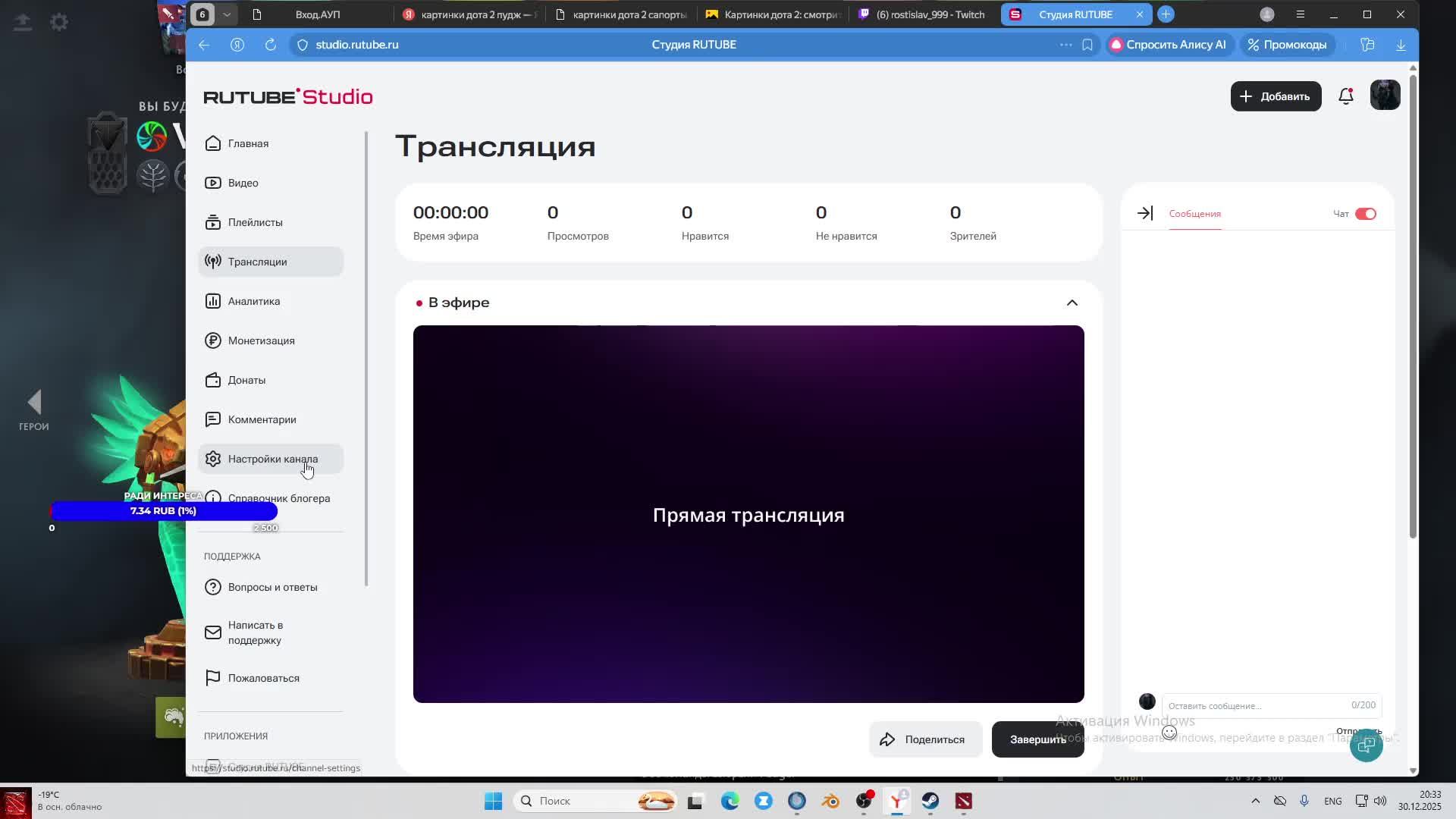The width and height of the screenshot is (1456, 819).
Task: Click the 7.34 RUB donation progress bar
Action: [163, 511]
